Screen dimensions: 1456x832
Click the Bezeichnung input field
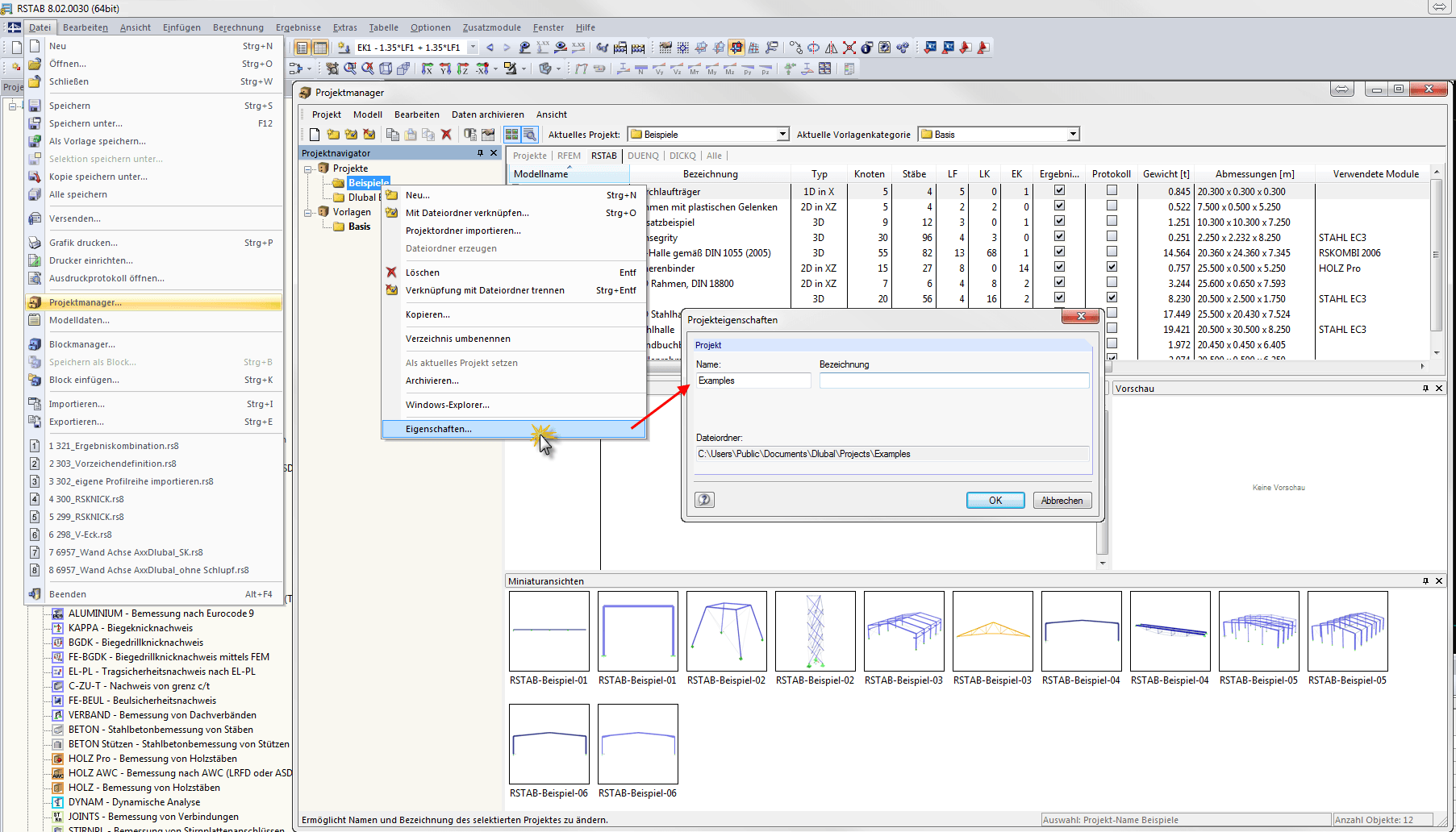953,381
